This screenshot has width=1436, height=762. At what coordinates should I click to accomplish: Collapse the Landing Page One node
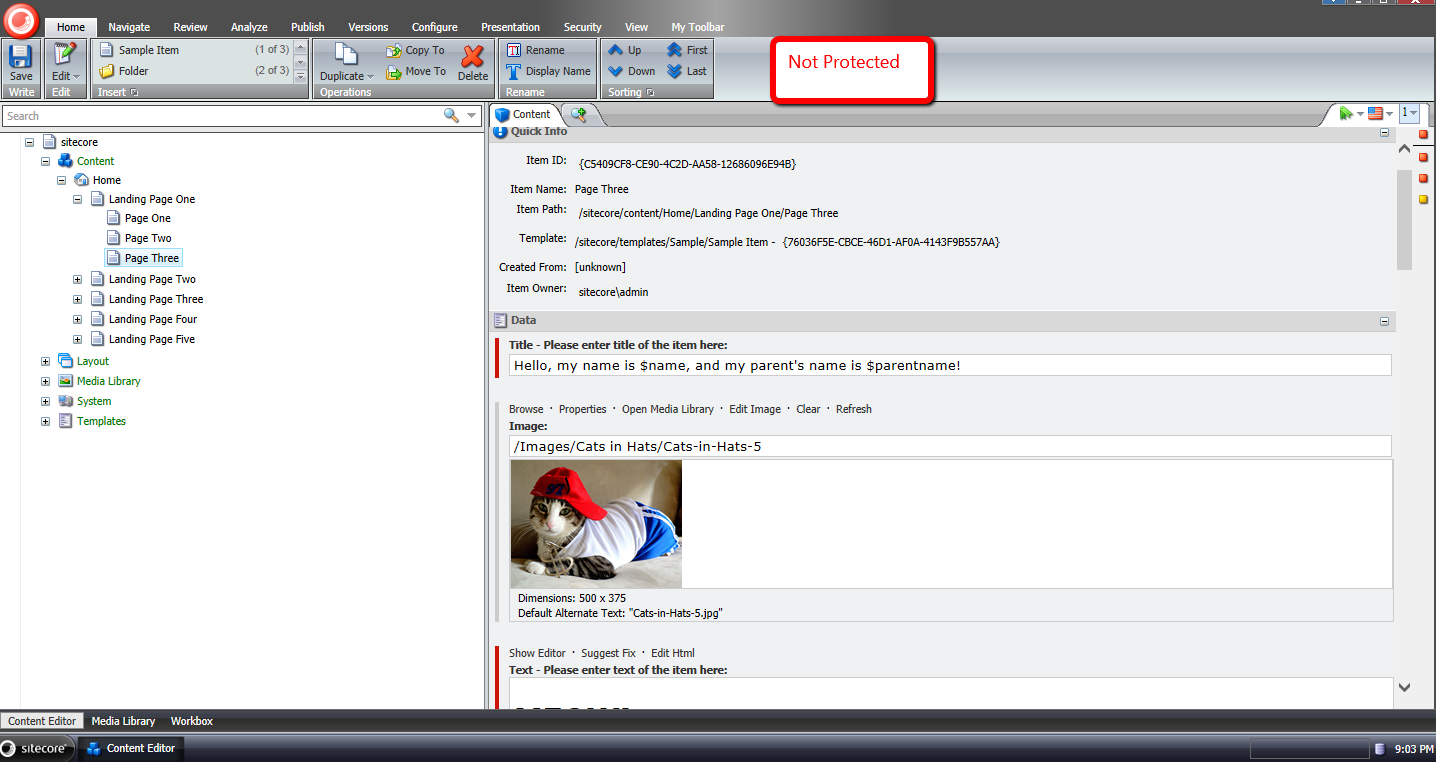pyautogui.click(x=78, y=199)
